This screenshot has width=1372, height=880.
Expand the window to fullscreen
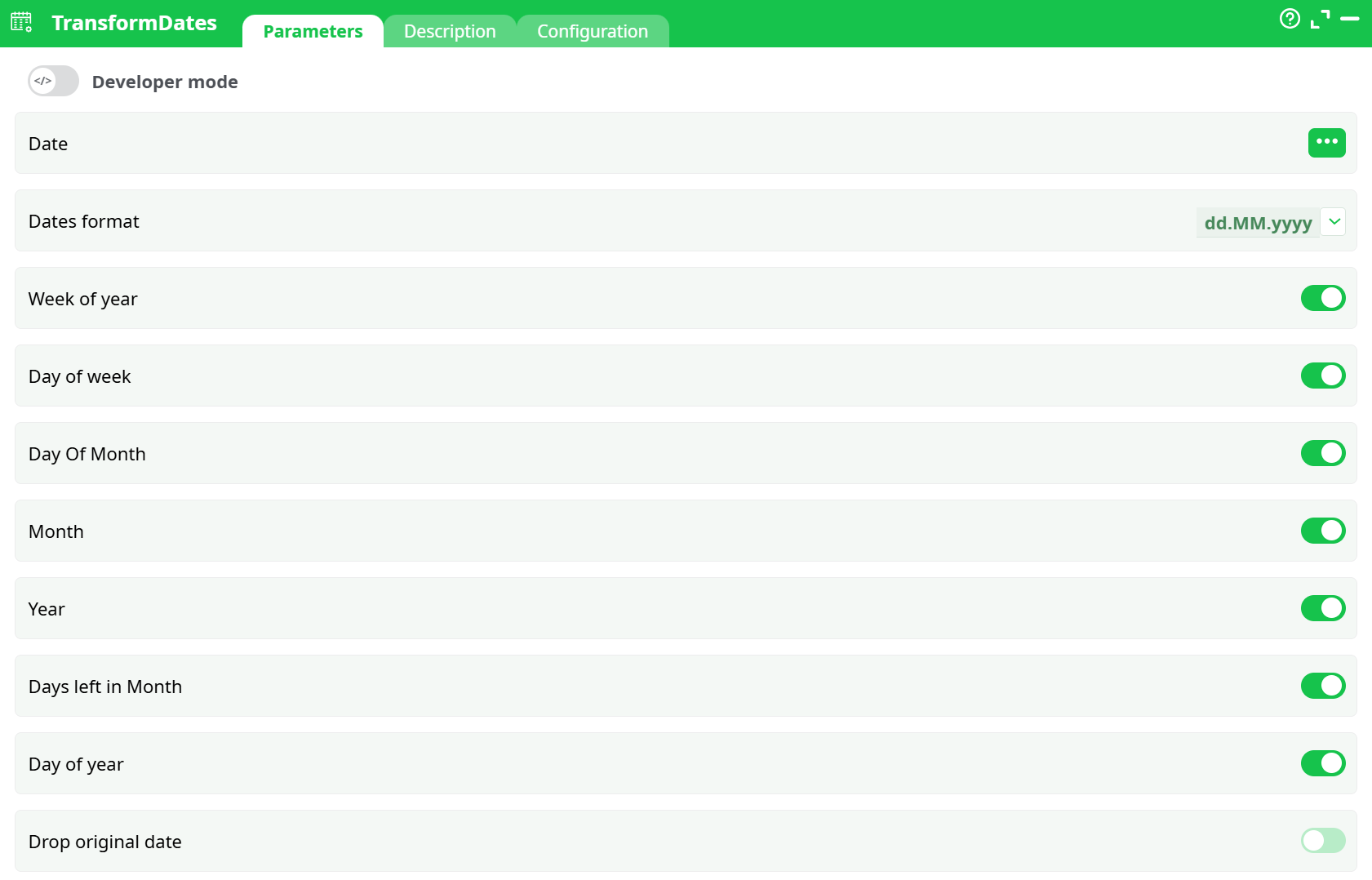[1320, 18]
